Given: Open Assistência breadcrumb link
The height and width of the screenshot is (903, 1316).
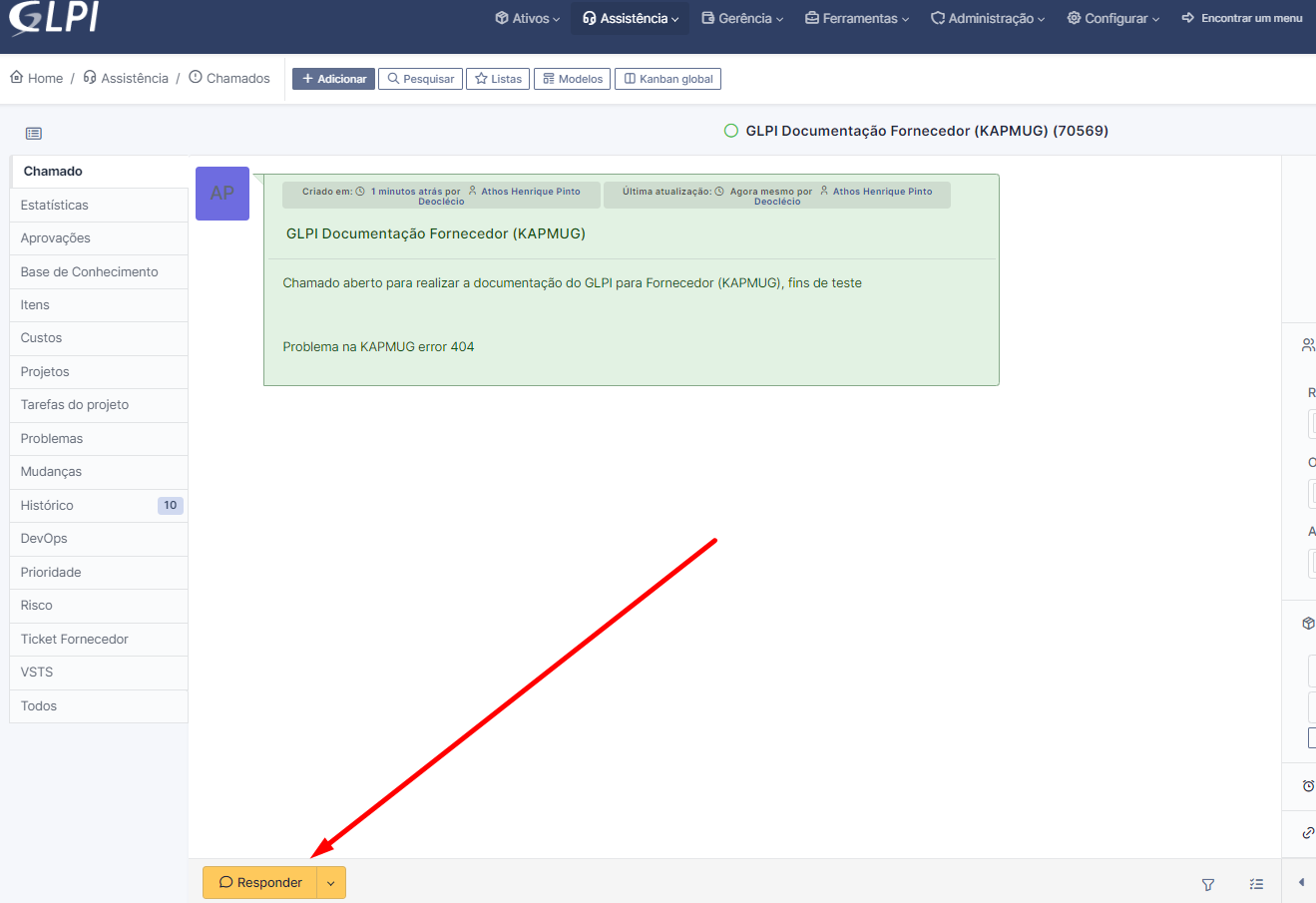Looking at the screenshot, I should pyautogui.click(x=126, y=78).
